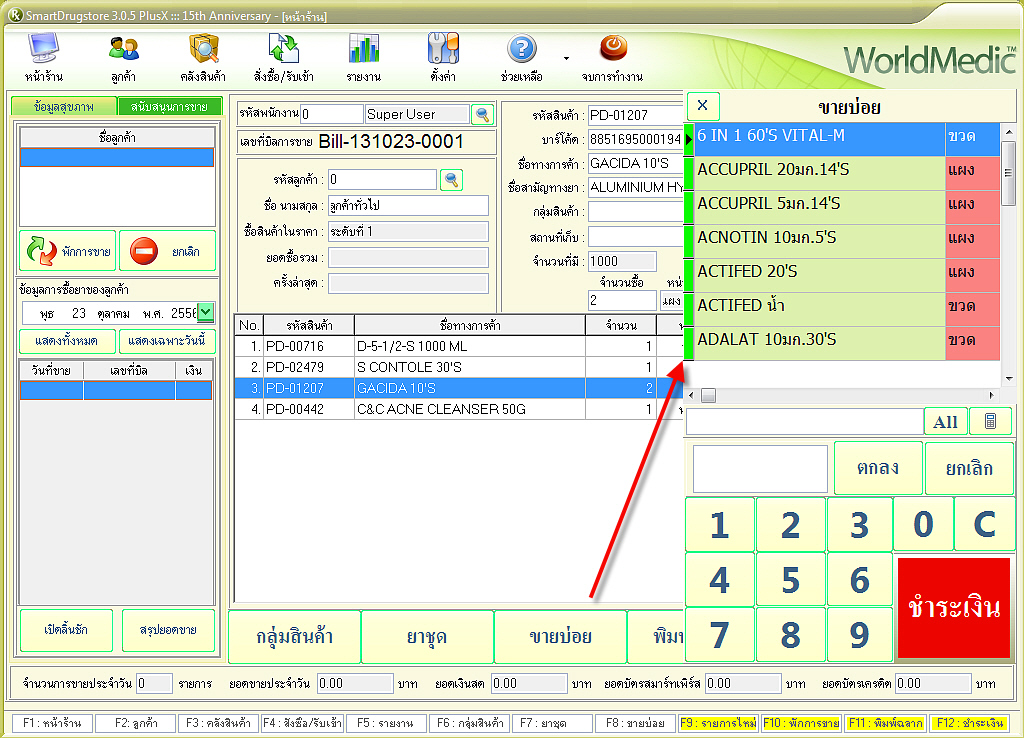Image resolution: width=1024 pixels, height=738 pixels.
Task: Click the วันที่ขาย column header
Action: [51, 371]
